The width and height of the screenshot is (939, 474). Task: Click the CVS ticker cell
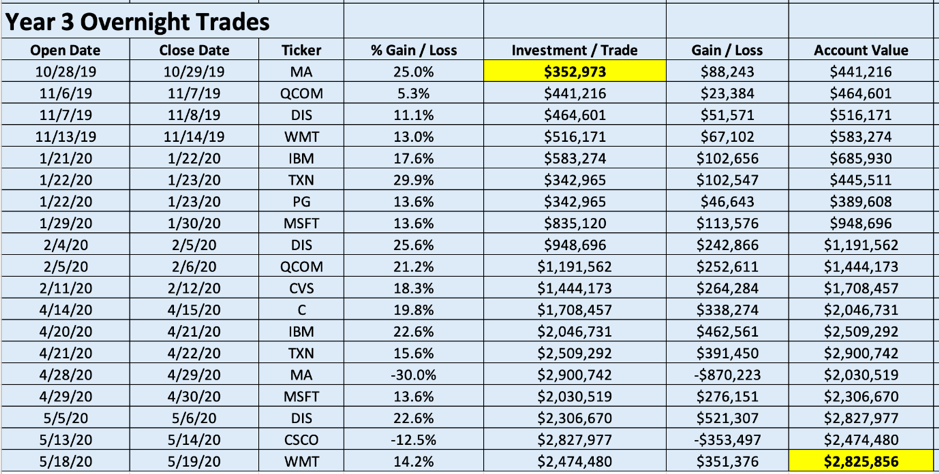301,289
